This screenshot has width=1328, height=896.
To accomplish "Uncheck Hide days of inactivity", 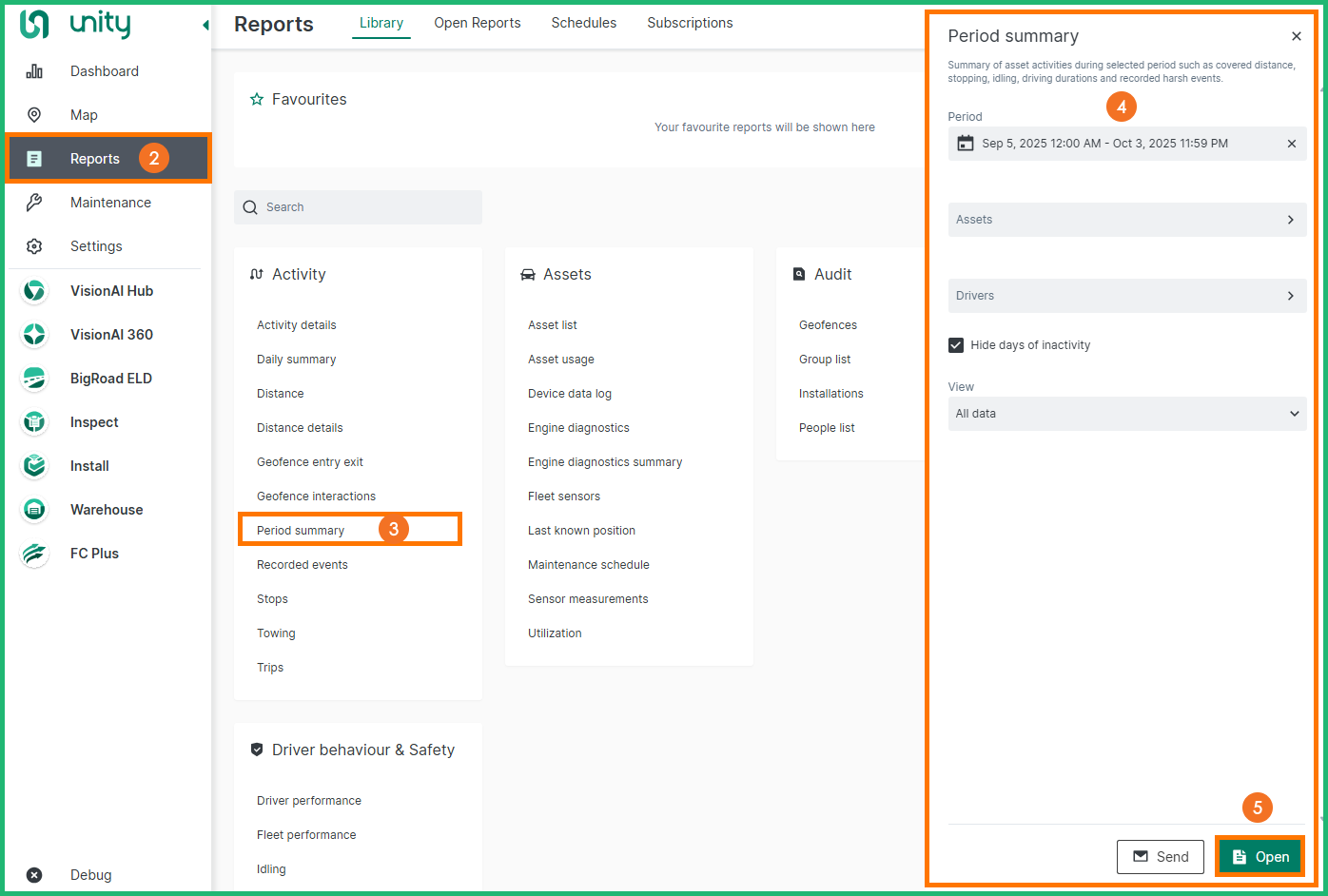I will point(956,345).
